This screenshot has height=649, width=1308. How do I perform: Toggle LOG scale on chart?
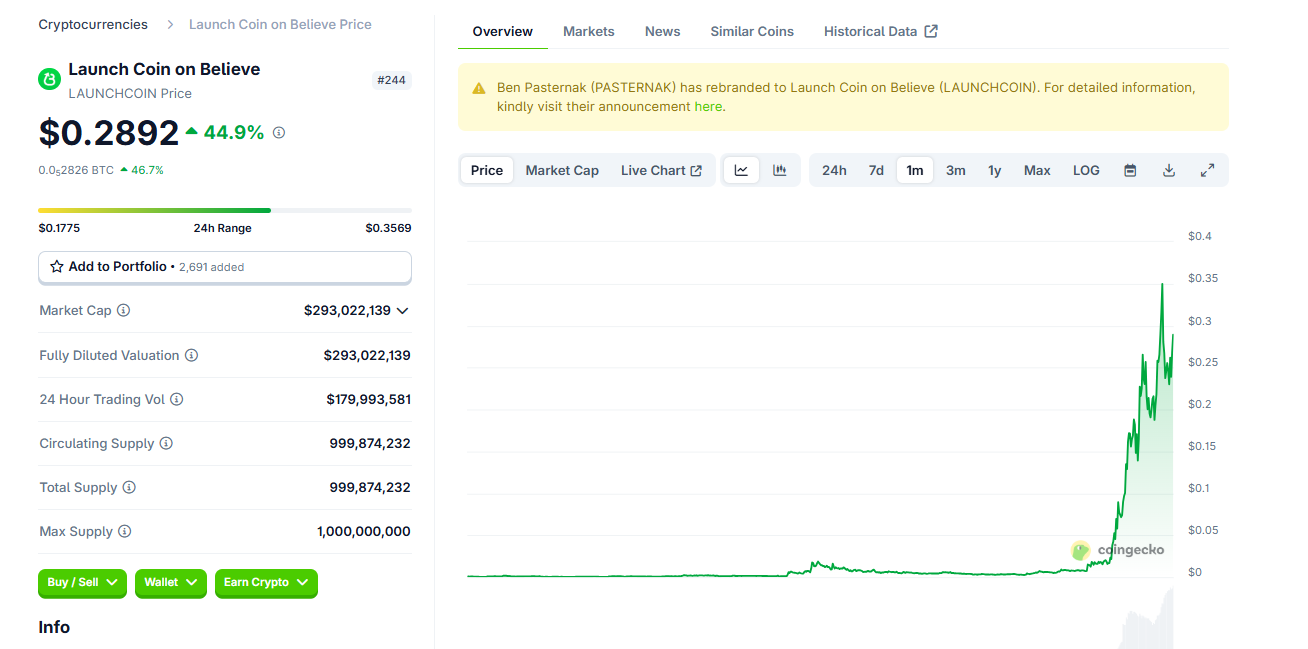coord(1086,170)
